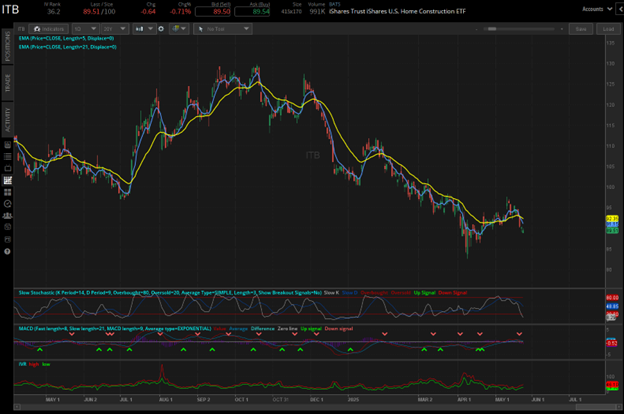Viewport: 624px width, 414px height.
Task: Expand the 20Y time range dropdown
Action: 114,29
